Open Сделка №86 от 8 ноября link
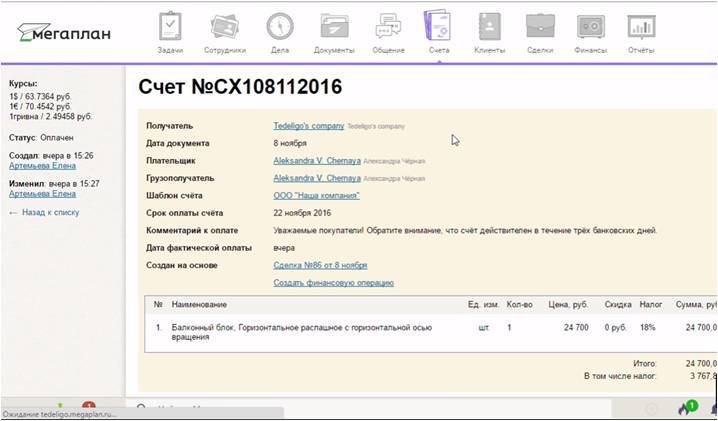718x421 pixels. coord(320,265)
